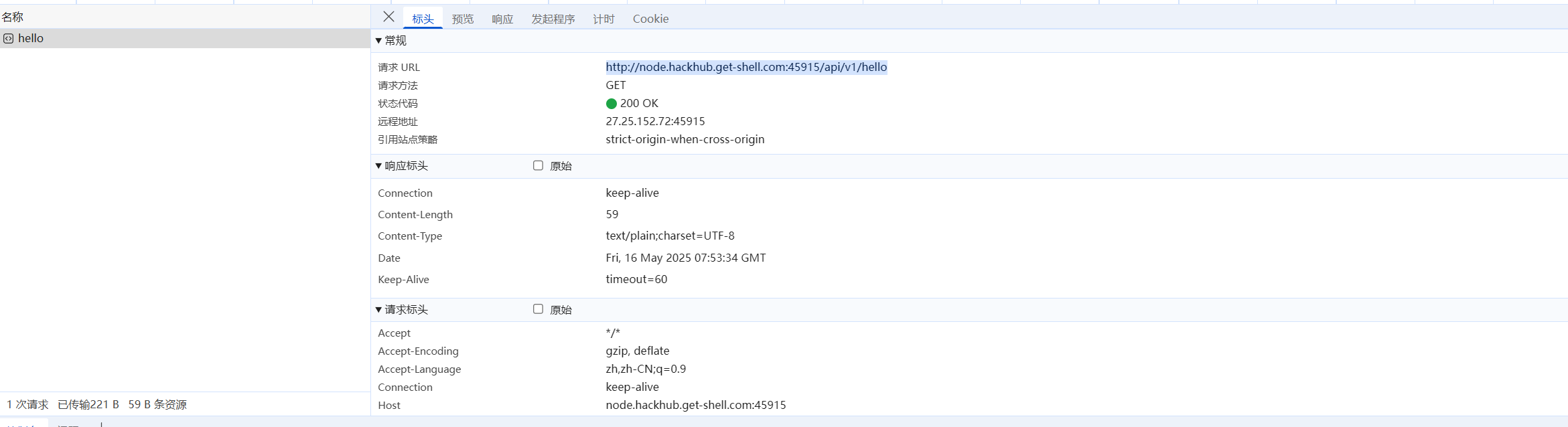Click the hello request file icon
Viewport: 1568px width, 427px height.
pos(9,39)
